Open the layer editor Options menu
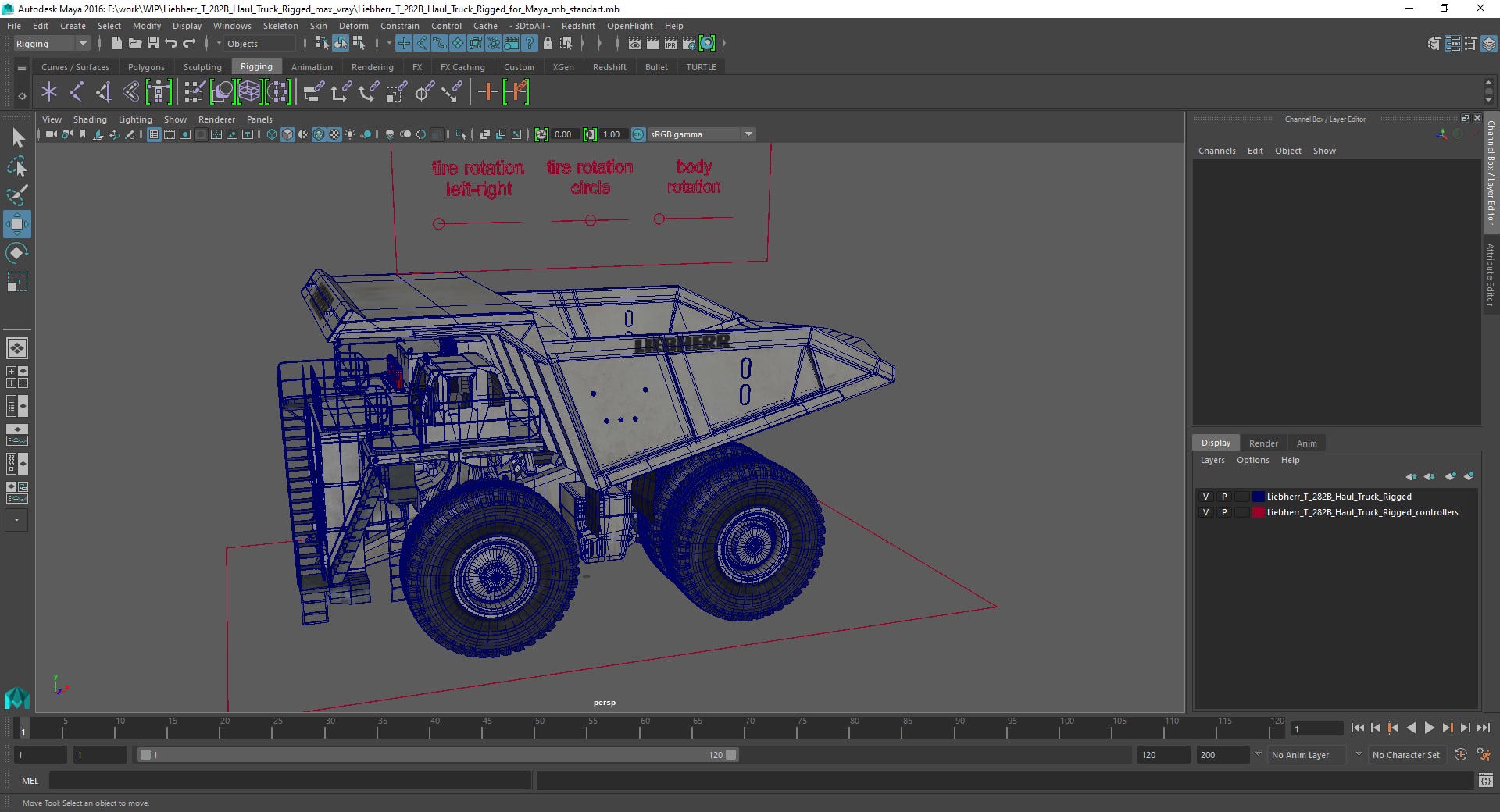 [x=1252, y=460]
